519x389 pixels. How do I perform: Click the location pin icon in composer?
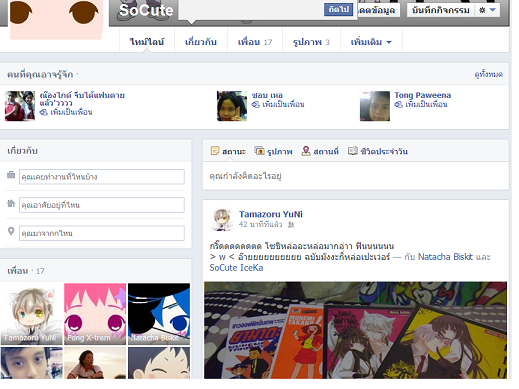306,151
